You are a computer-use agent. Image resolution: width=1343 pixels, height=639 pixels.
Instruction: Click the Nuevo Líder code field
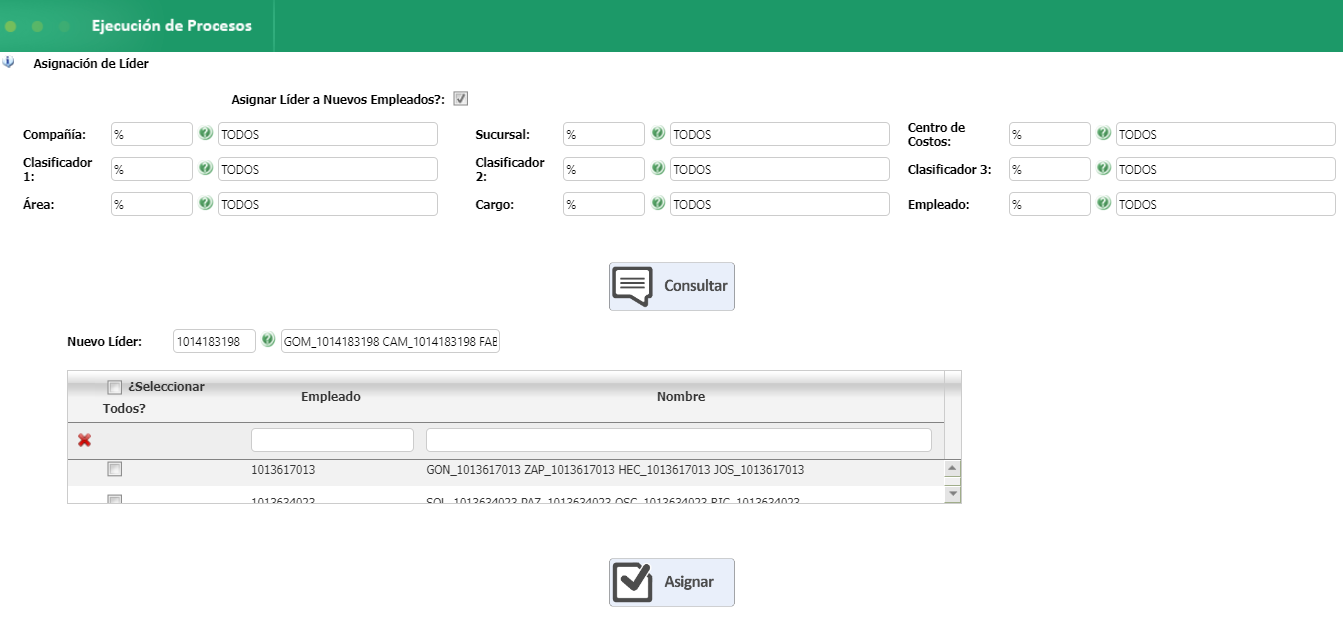coord(214,342)
